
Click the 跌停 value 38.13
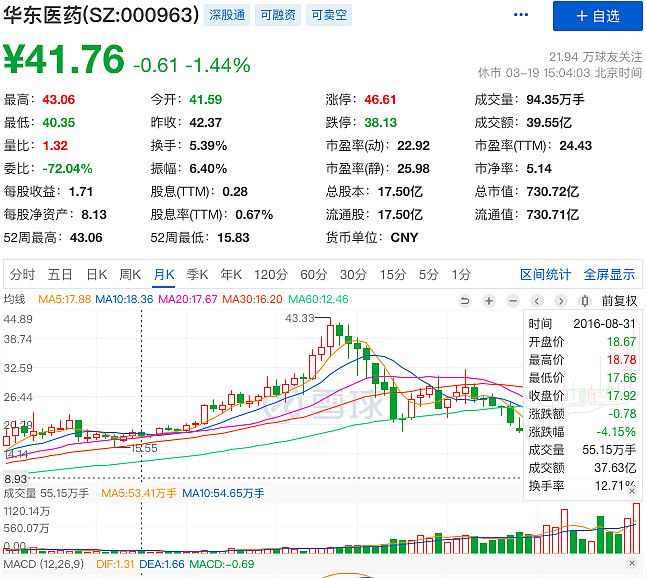pyautogui.click(x=380, y=123)
